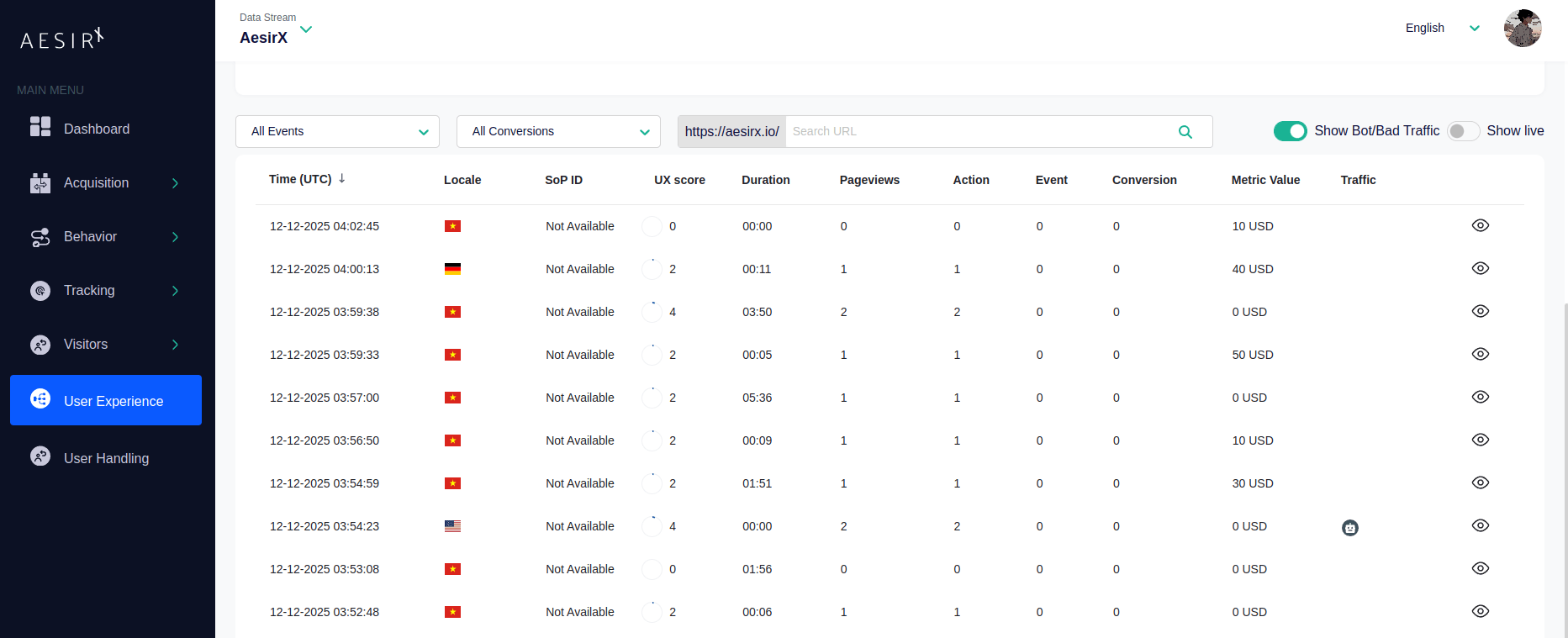Open the User Handling section
Viewport: 1568px width, 638px height.
(x=106, y=458)
